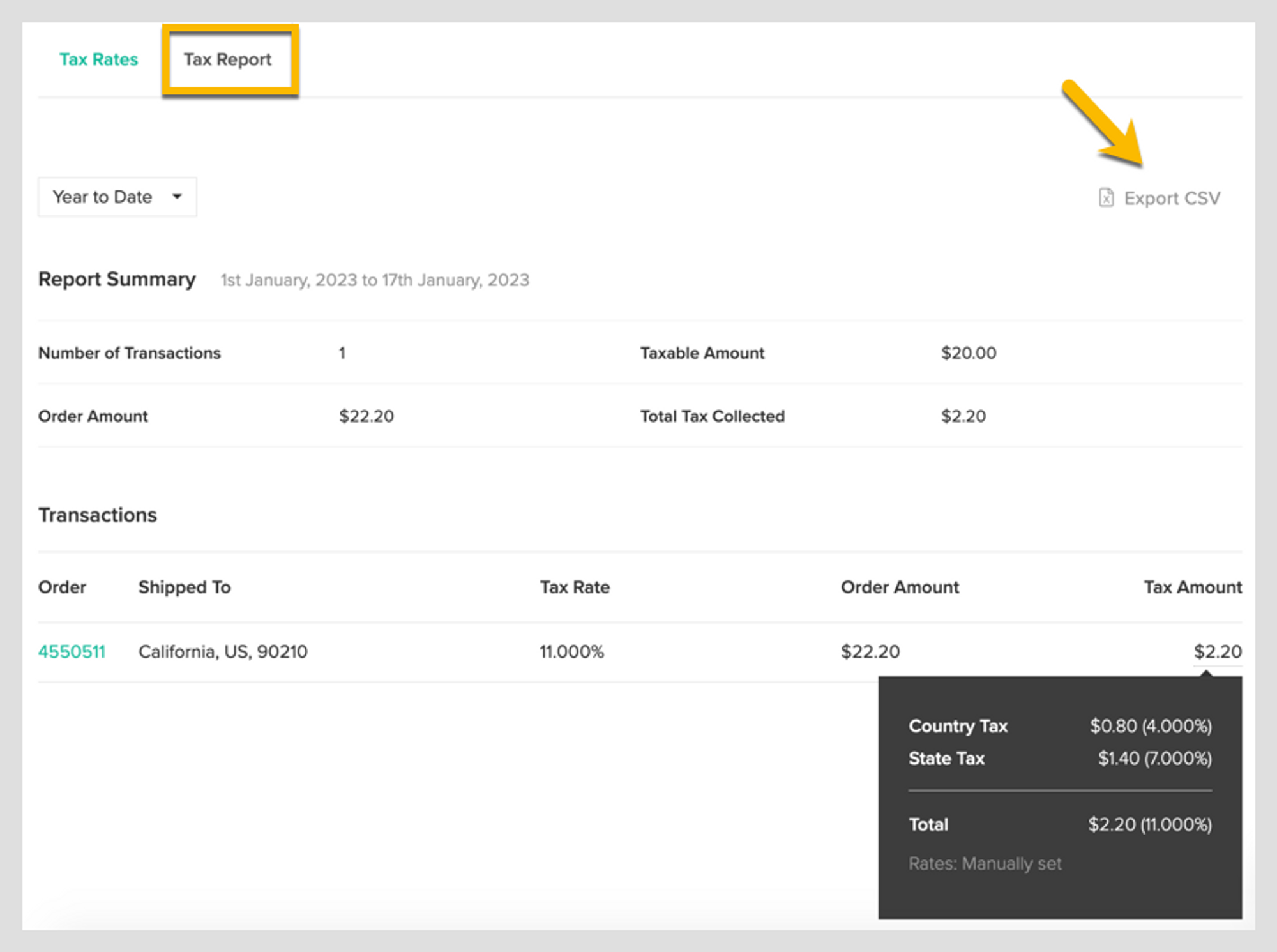Click Total Tax Collected value $2.20

[963, 416]
